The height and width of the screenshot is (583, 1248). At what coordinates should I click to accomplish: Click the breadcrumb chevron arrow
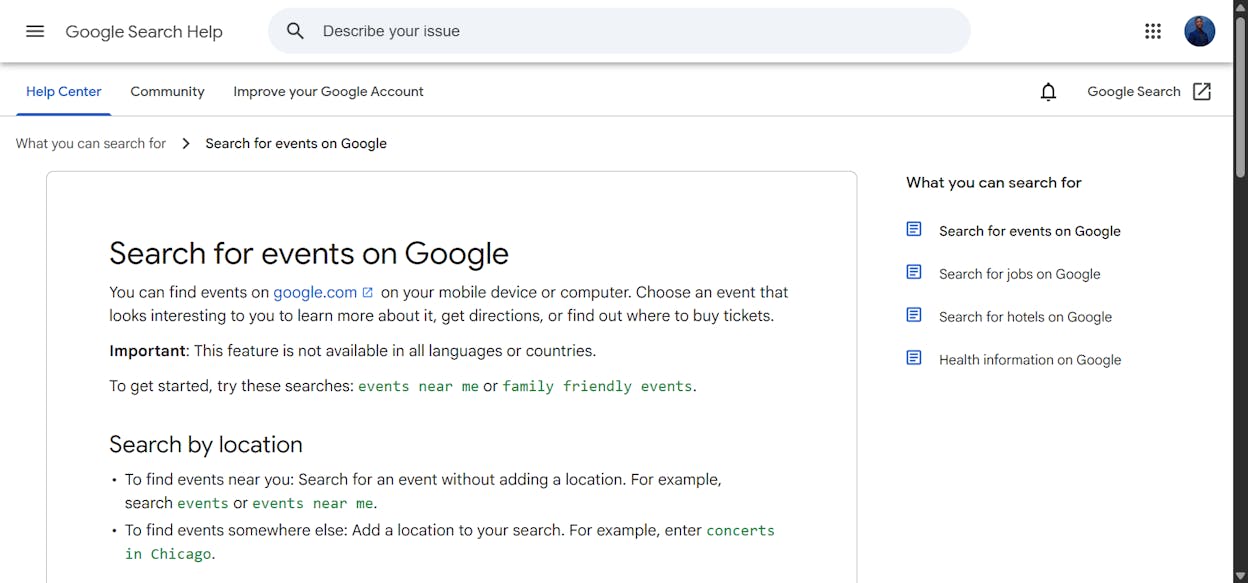click(186, 144)
